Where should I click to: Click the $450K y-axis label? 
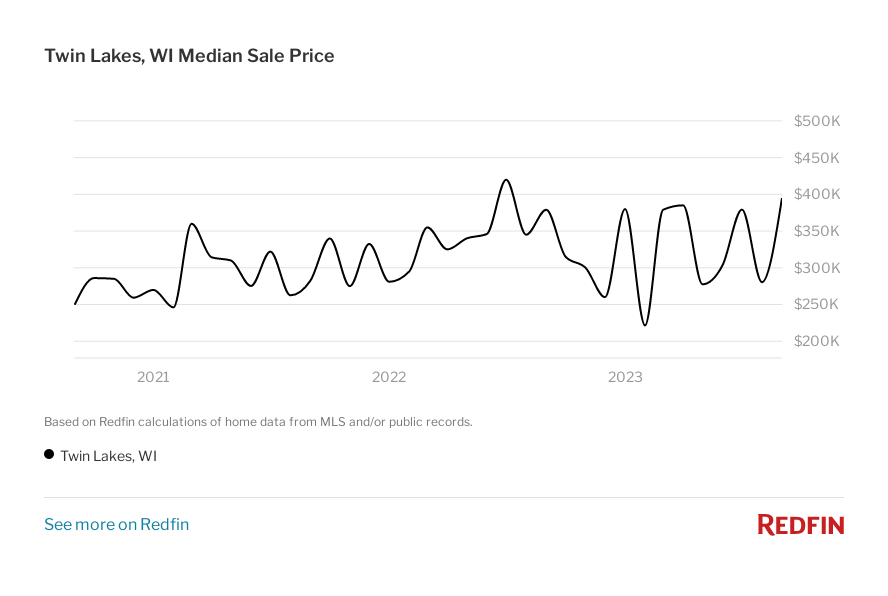(x=817, y=158)
